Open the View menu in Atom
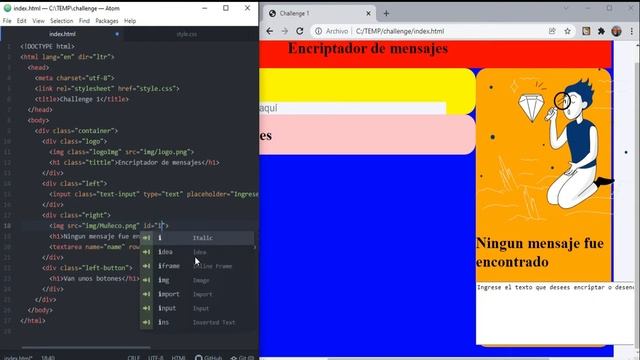The height and width of the screenshot is (360, 640). pos(38,21)
